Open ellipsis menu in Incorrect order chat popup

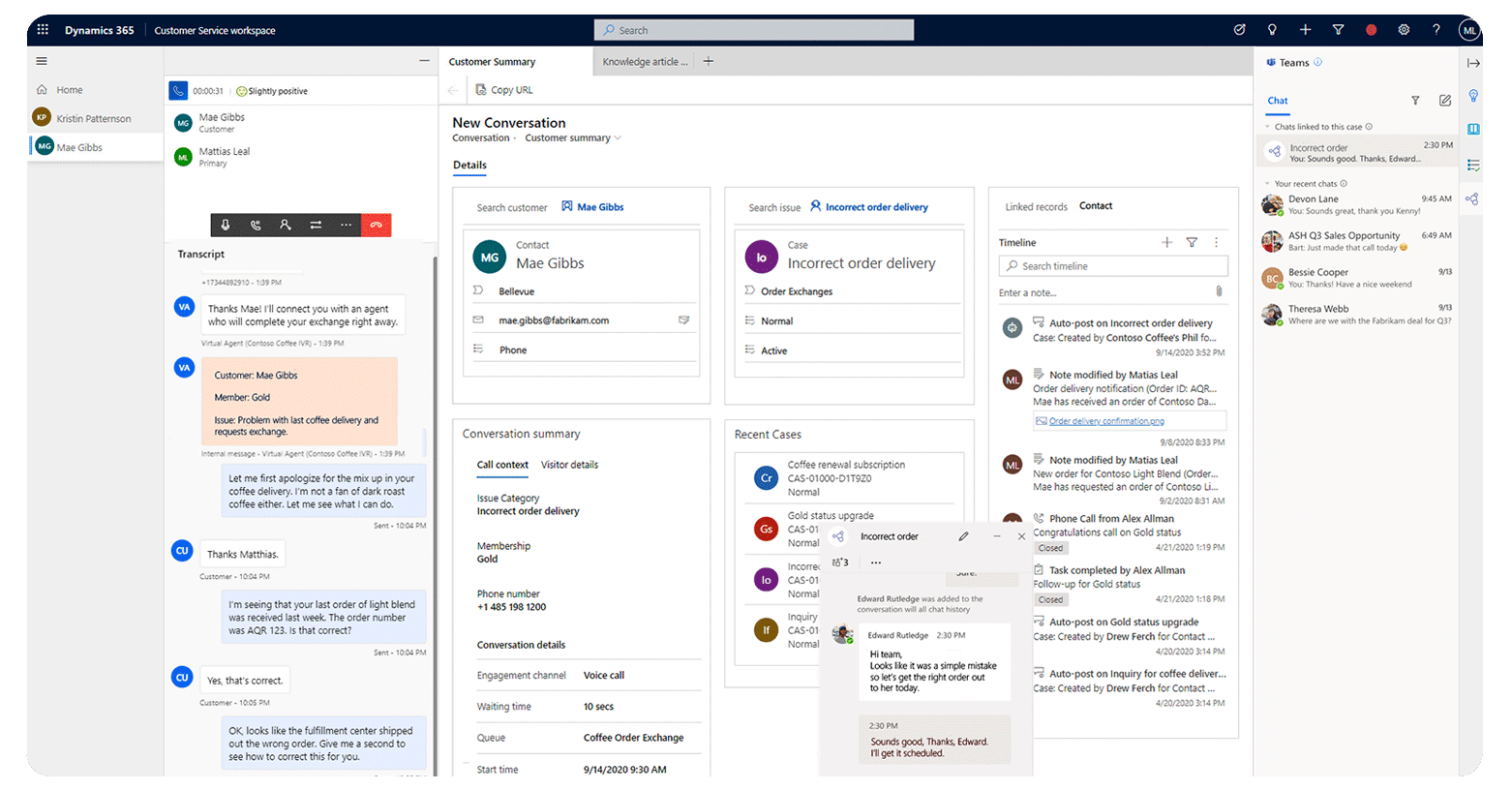876,562
